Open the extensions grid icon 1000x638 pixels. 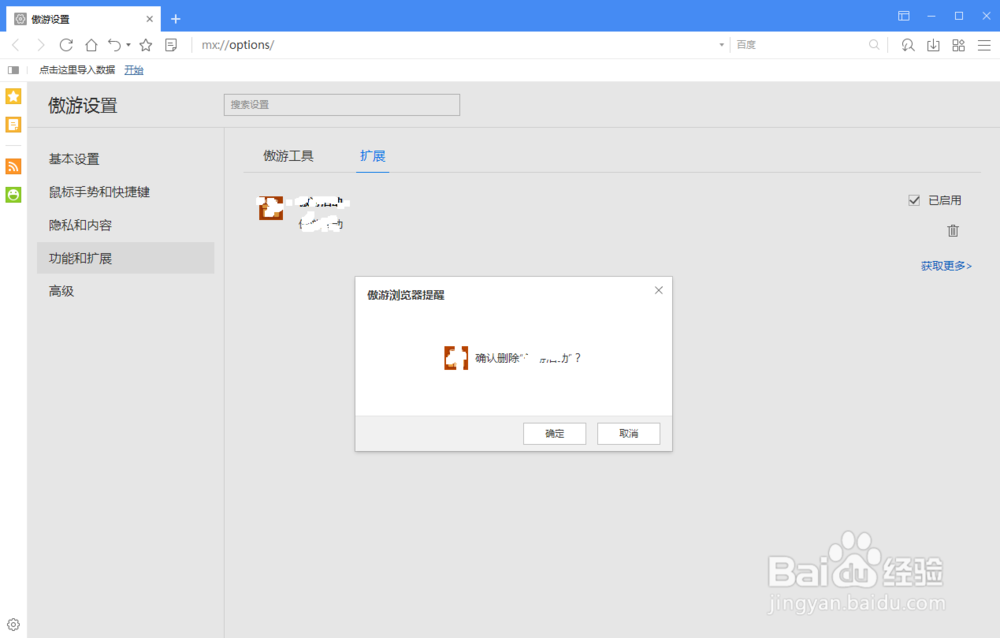pyautogui.click(x=959, y=45)
